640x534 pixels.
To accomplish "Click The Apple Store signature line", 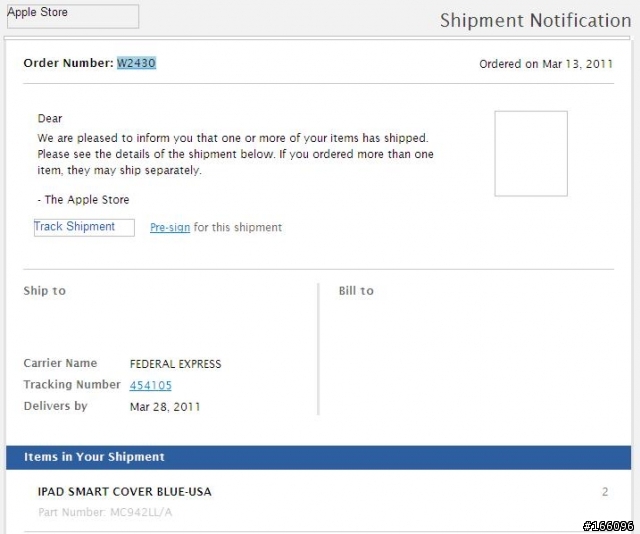I will (83, 200).
